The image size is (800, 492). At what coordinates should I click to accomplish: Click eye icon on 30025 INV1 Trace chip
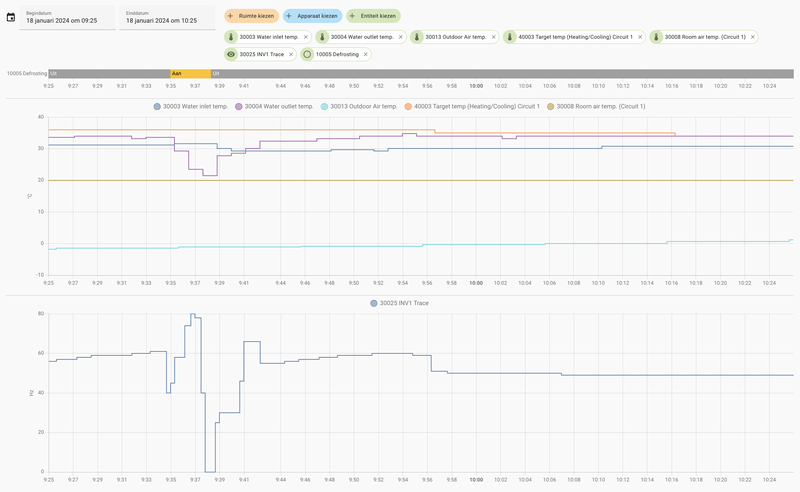point(231,54)
